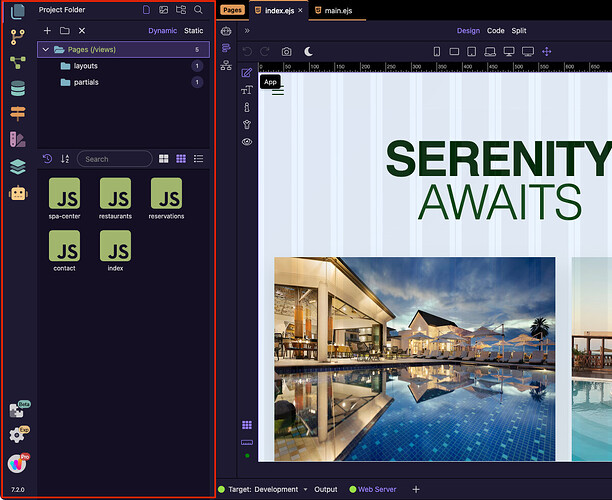
Task: Switch to Code view
Action: click(x=496, y=31)
